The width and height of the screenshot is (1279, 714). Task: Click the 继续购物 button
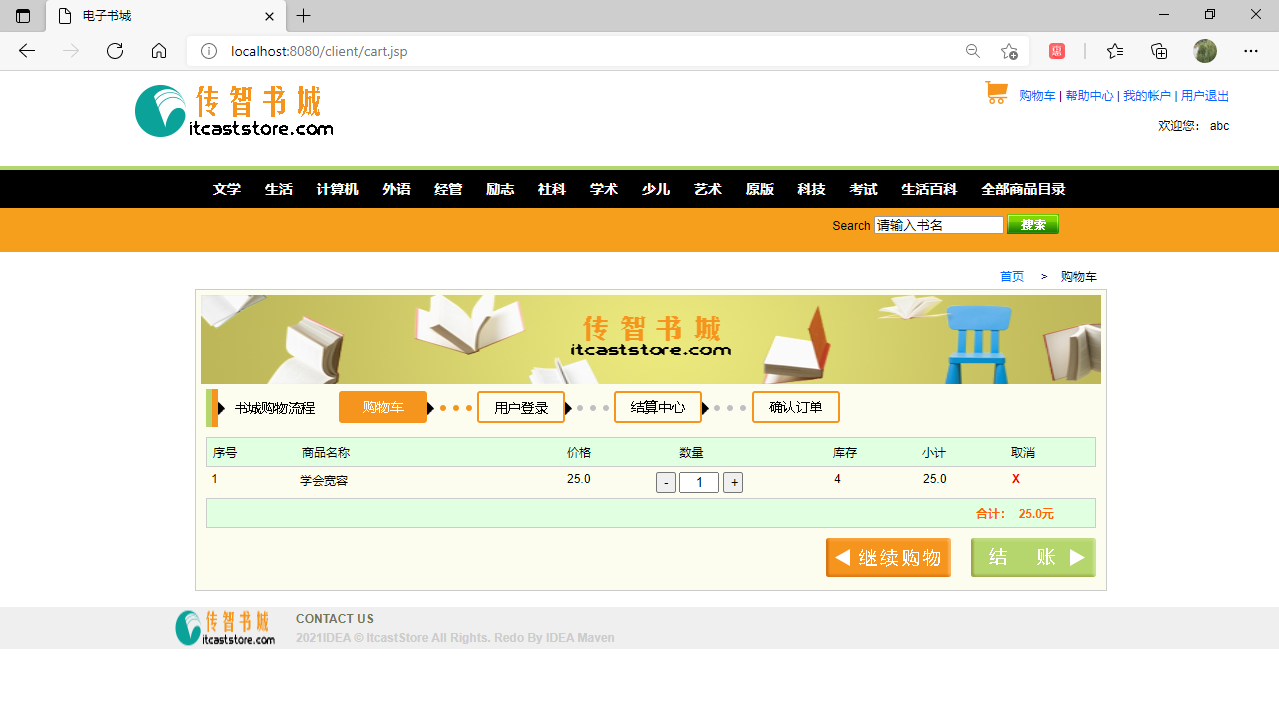point(887,557)
